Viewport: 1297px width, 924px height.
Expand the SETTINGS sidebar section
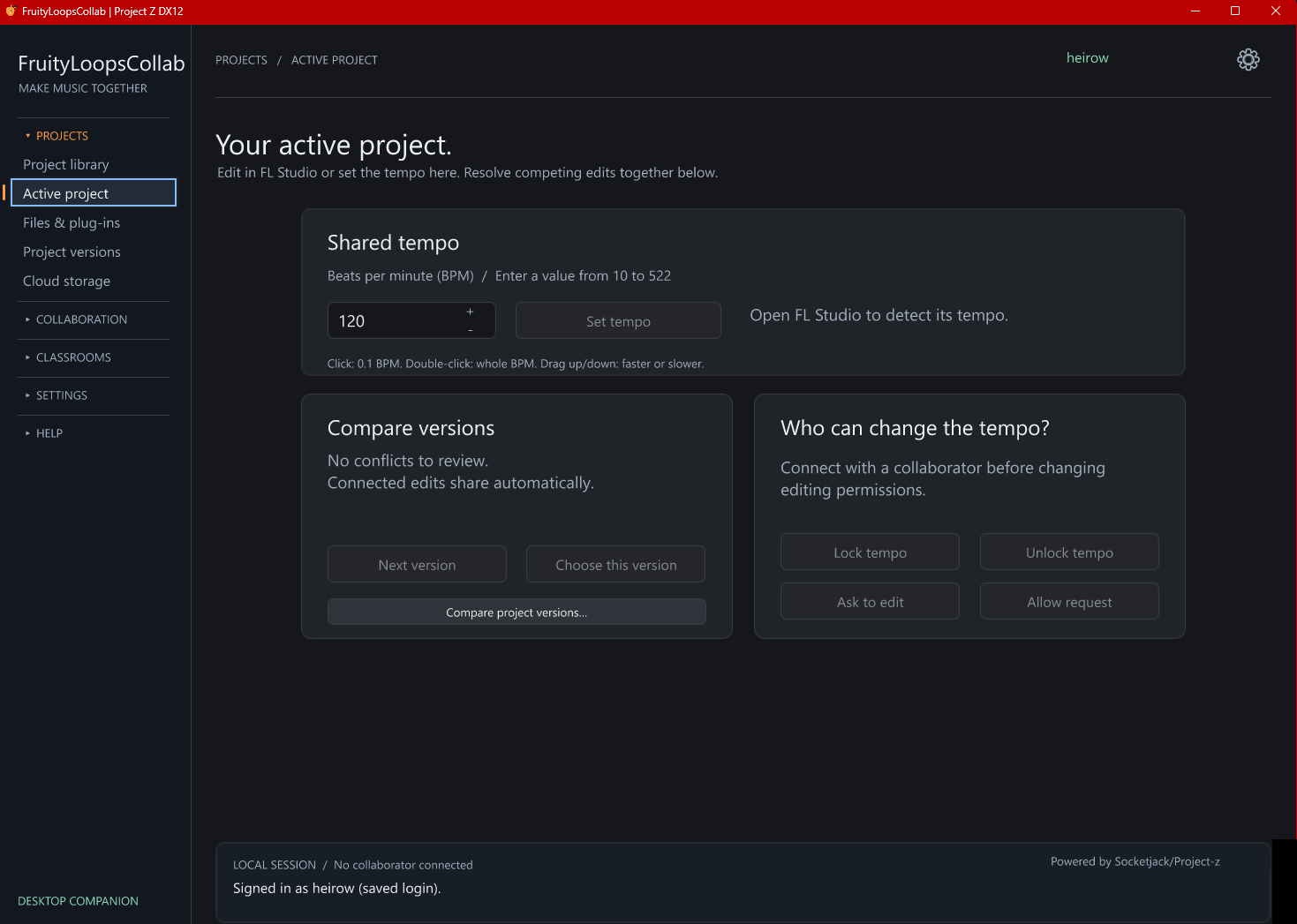tap(56, 395)
